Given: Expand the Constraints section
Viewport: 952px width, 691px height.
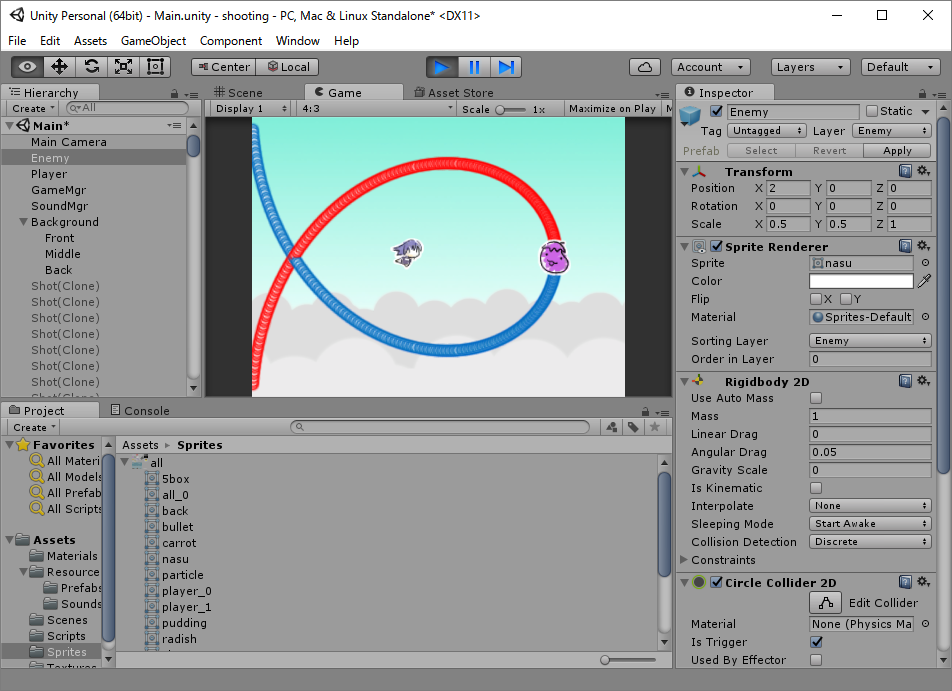Looking at the screenshot, I should [684, 559].
